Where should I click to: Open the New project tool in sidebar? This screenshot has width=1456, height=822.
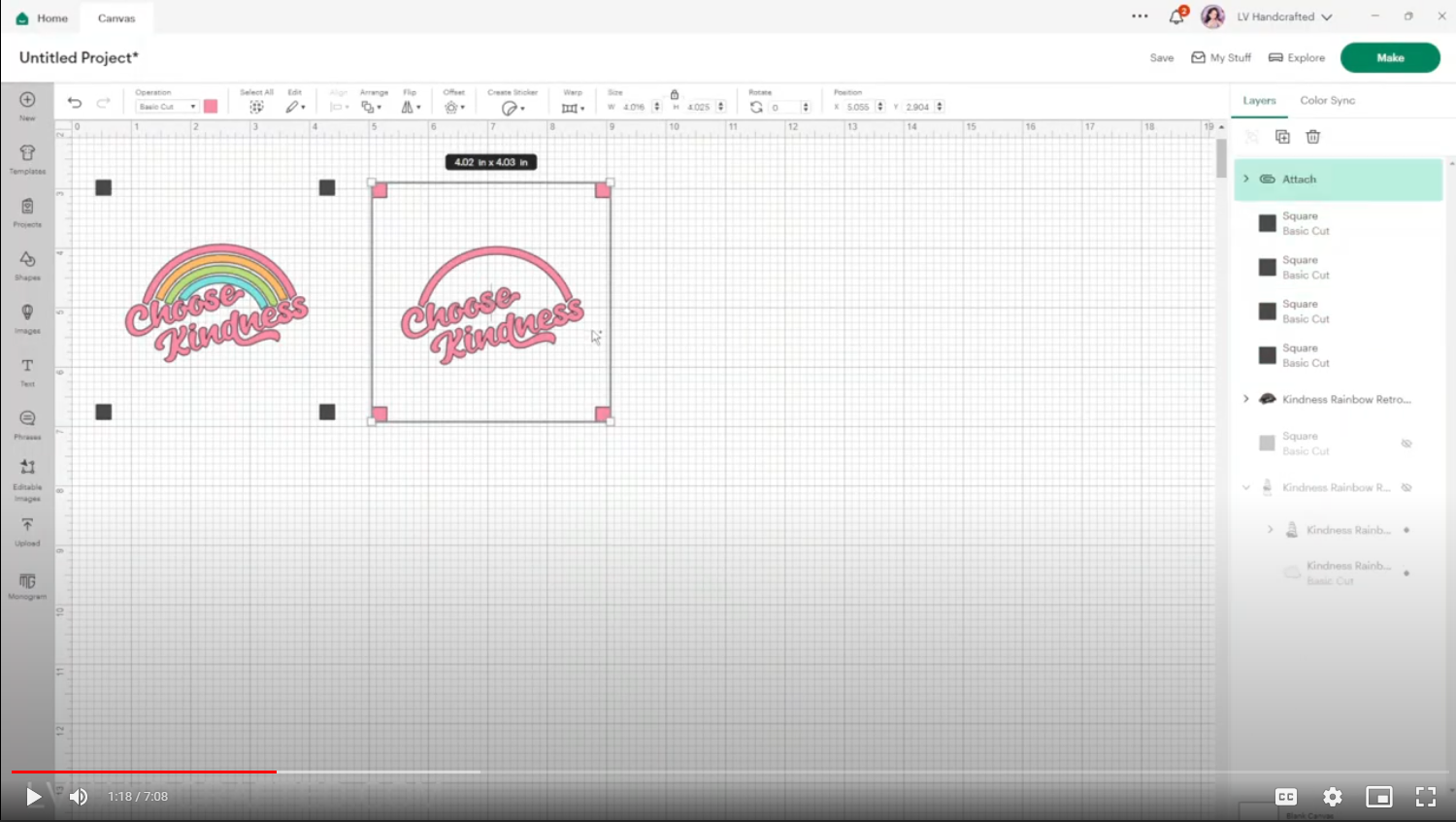tap(27, 105)
